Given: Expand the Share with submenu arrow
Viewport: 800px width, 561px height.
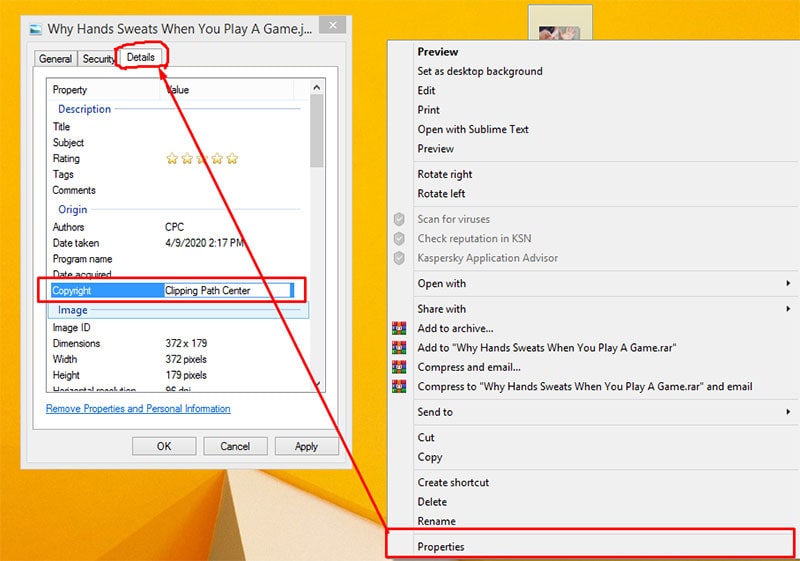Looking at the screenshot, I should pos(788,309).
